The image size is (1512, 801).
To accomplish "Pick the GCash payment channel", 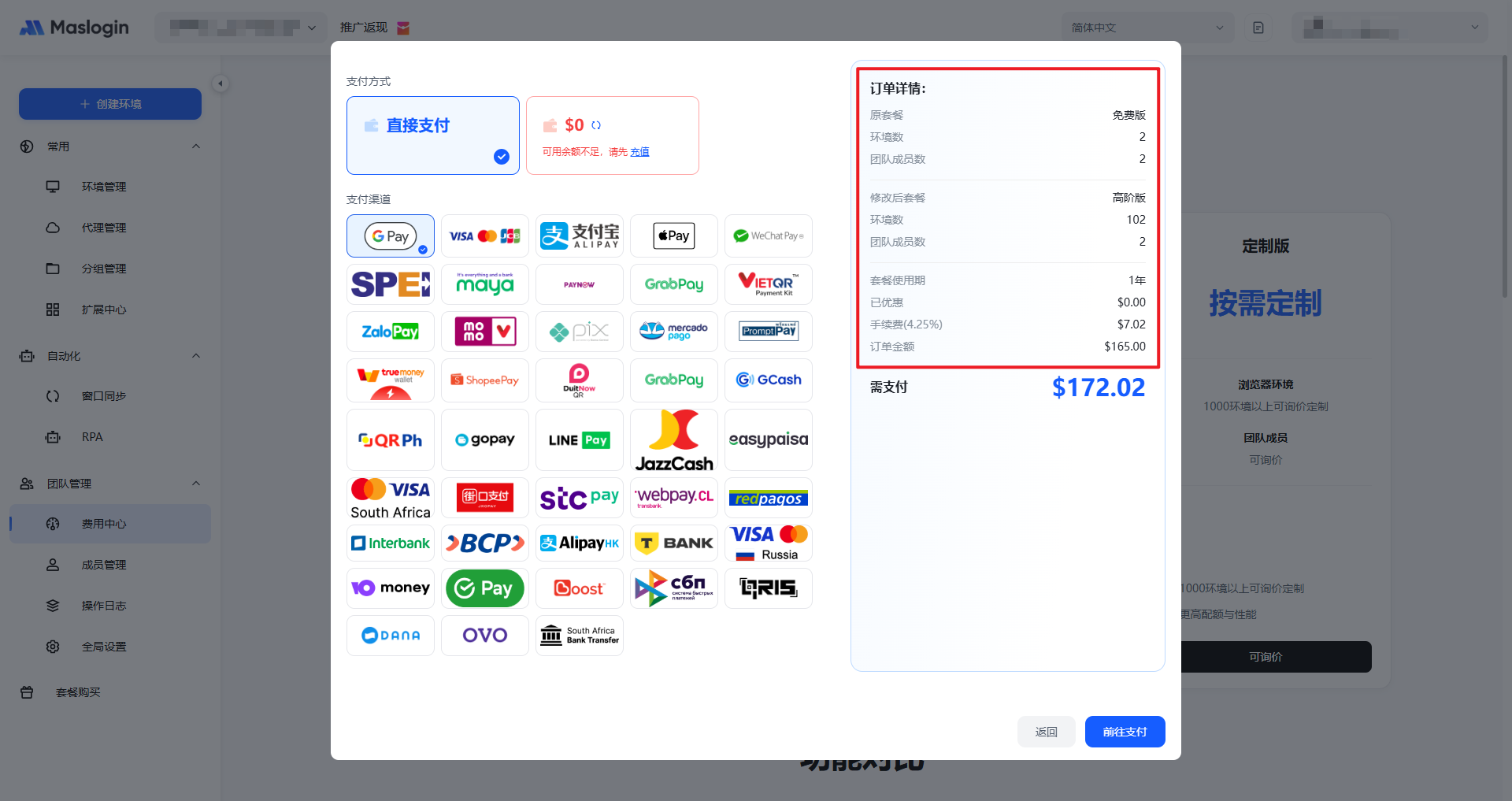I will point(768,380).
